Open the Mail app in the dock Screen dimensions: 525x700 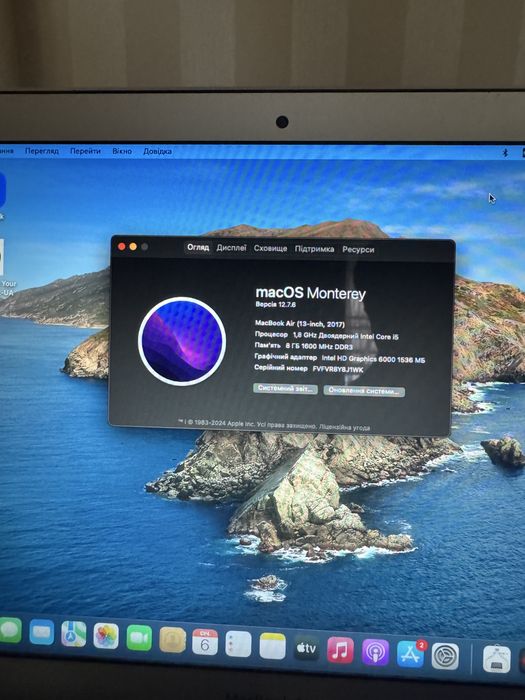pos(42,632)
